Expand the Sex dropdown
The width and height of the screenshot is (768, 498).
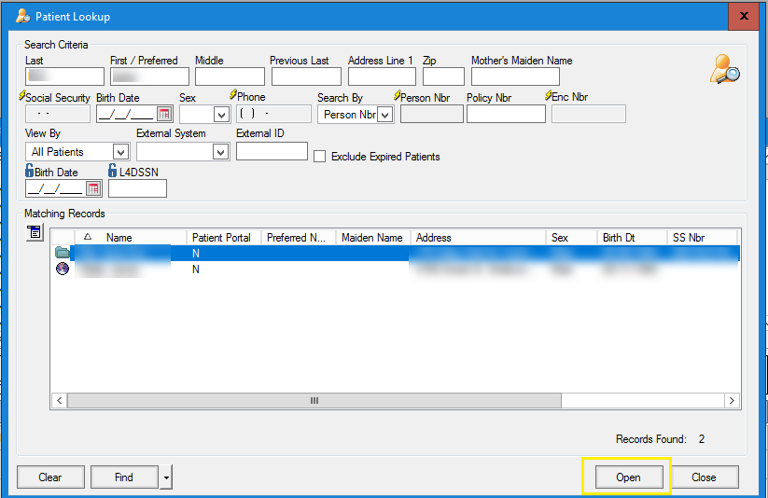tap(221, 115)
